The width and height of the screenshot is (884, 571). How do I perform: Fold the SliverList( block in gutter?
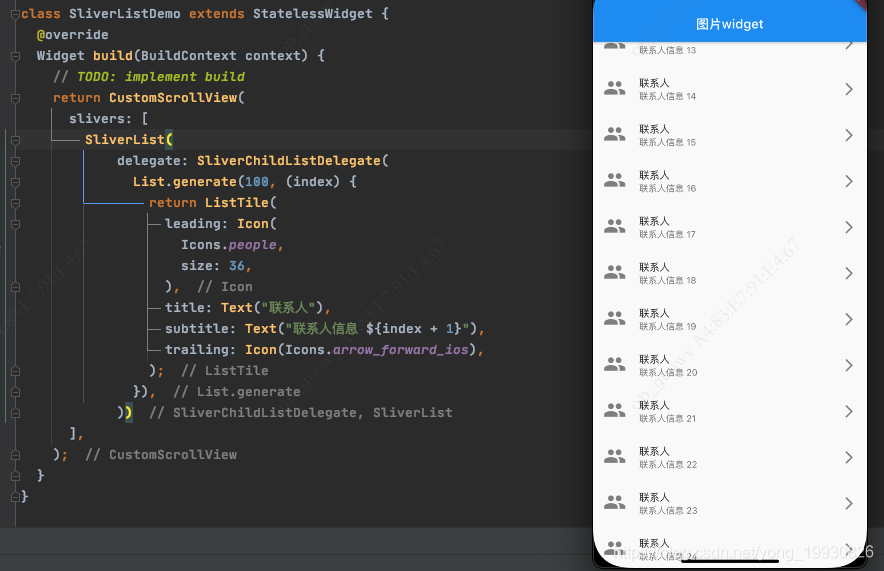coord(16,140)
